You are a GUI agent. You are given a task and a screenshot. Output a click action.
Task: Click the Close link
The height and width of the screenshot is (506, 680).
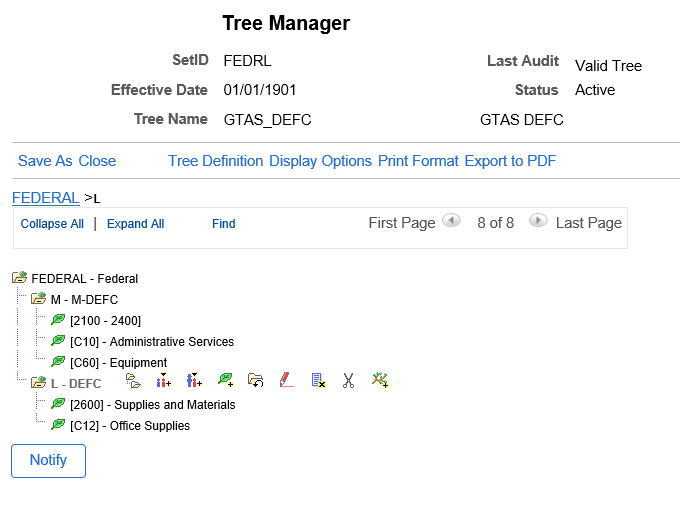coord(97,161)
